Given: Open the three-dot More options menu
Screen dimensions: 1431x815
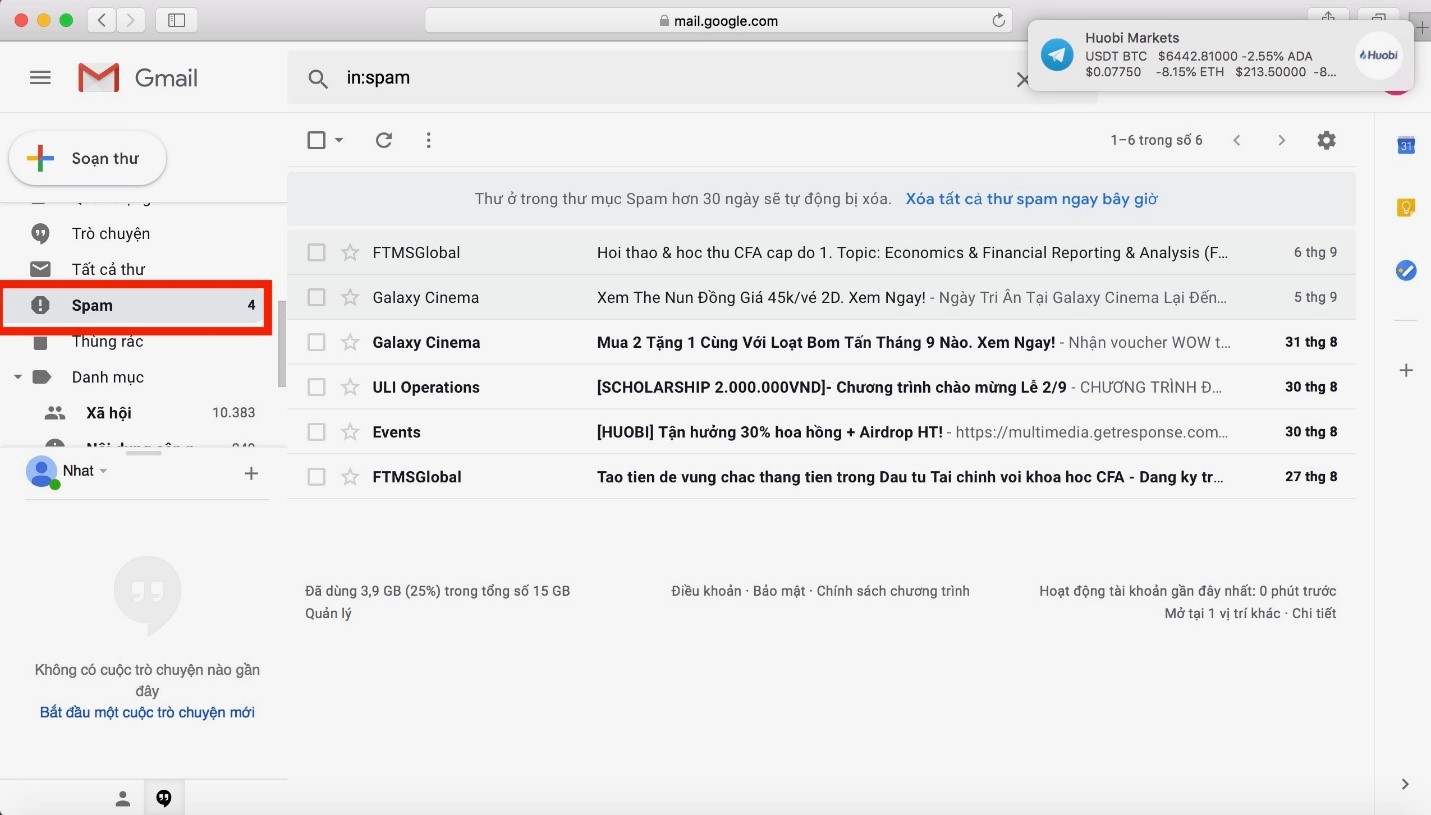Looking at the screenshot, I should click(x=428, y=140).
